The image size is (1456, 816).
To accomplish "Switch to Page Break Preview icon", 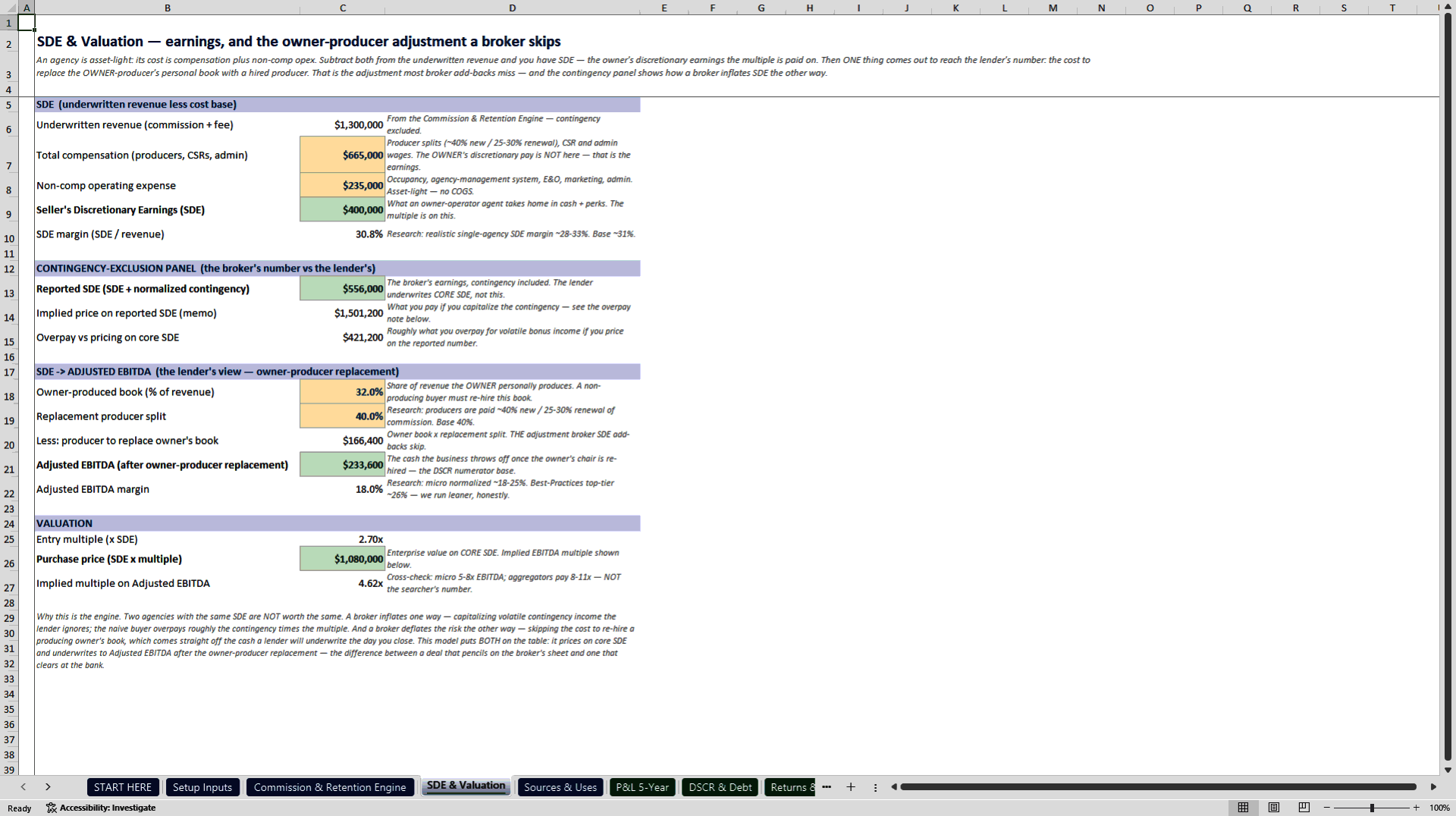I will (x=1304, y=808).
